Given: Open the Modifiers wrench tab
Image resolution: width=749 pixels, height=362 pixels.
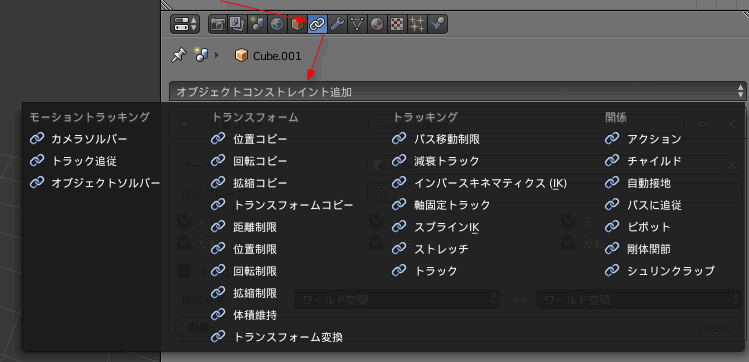Looking at the screenshot, I should tap(337, 24).
